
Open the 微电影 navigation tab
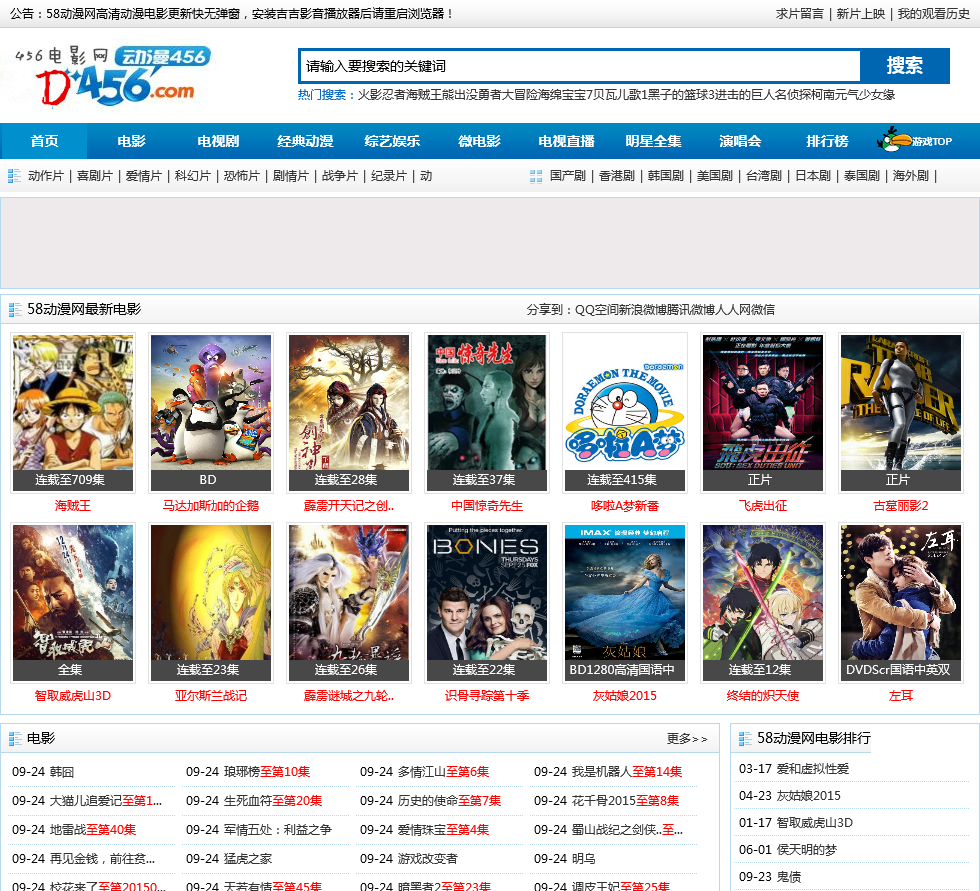479,141
